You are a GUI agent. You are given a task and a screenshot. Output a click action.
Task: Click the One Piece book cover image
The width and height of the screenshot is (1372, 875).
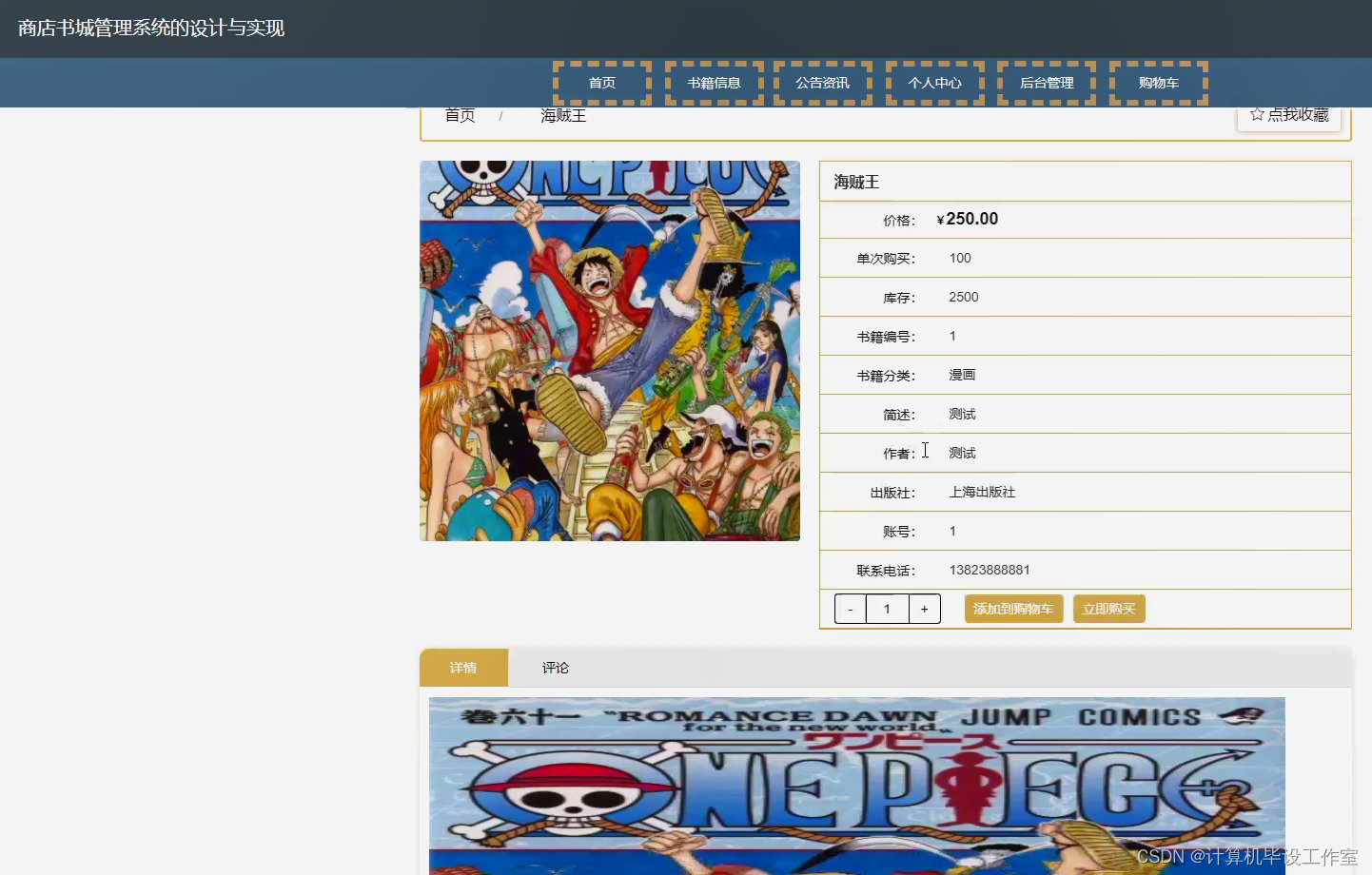[x=610, y=351]
